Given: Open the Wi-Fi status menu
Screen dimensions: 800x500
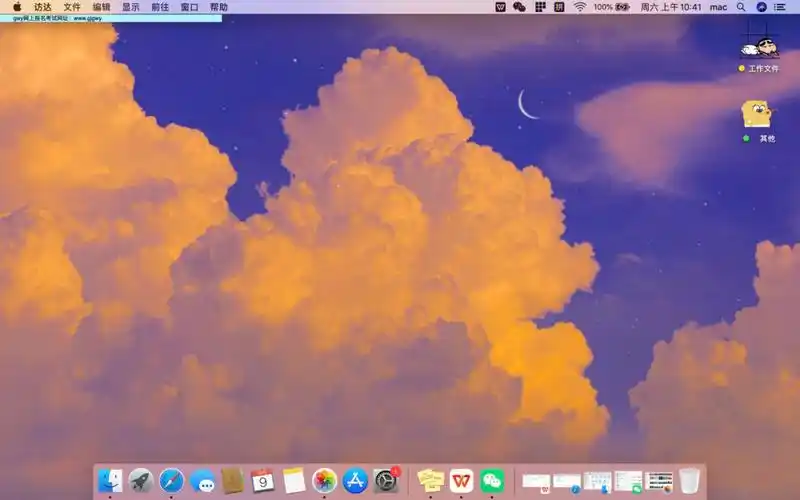Looking at the screenshot, I should [x=580, y=7].
